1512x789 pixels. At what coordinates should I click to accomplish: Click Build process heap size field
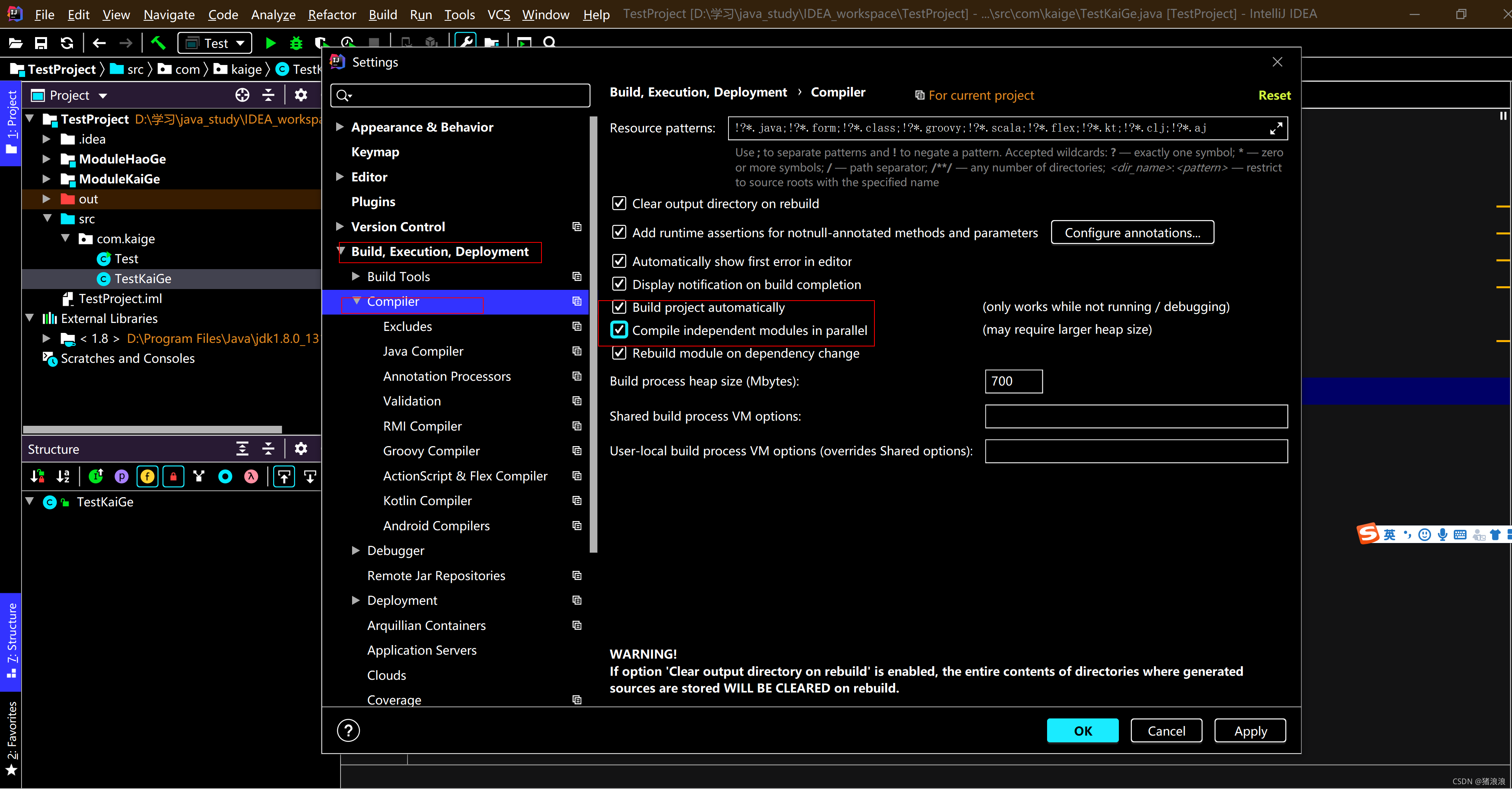click(1014, 382)
